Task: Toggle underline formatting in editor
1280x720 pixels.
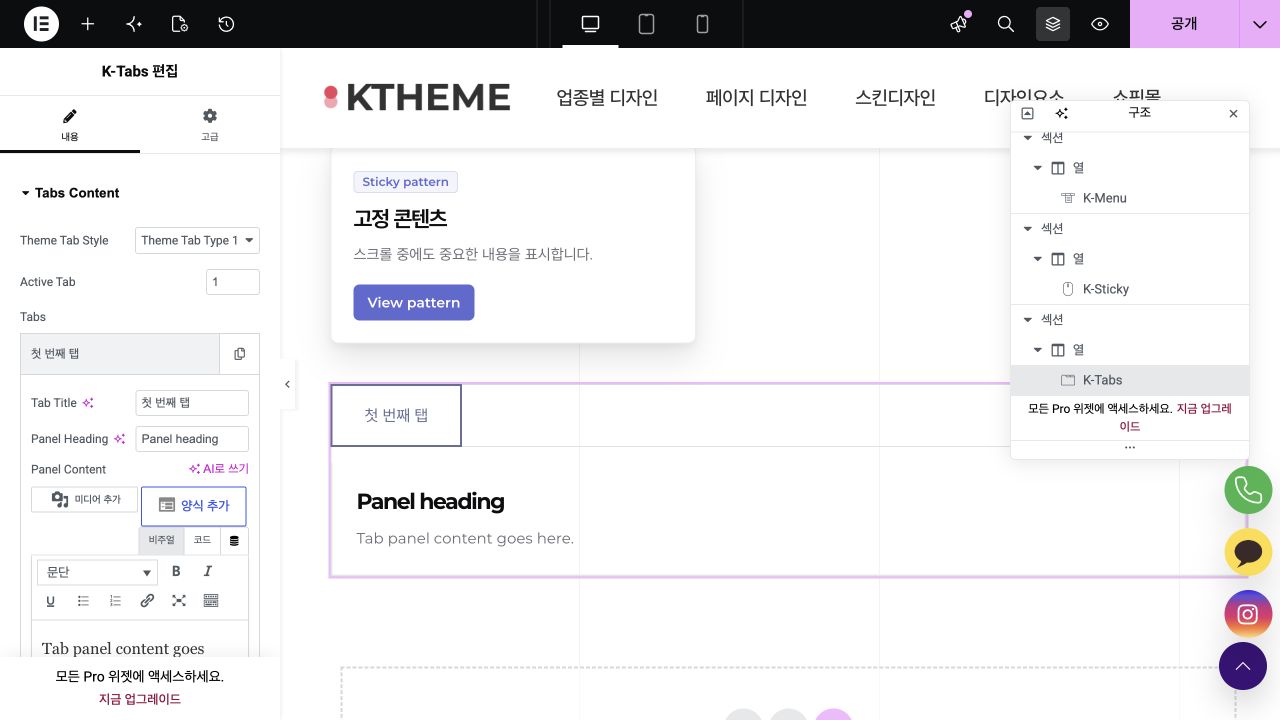Action: (x=51, y=601)
